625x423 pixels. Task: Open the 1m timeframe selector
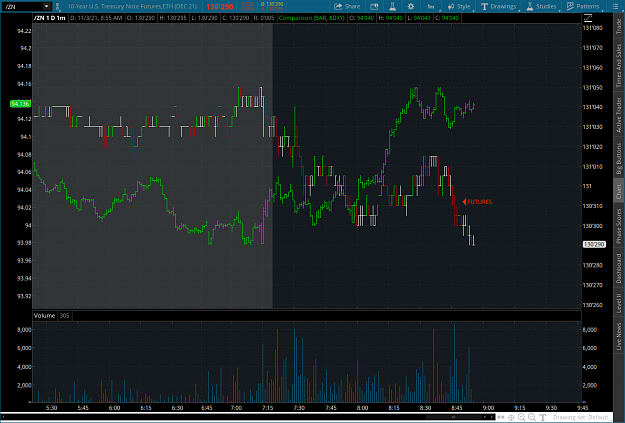[x=432, y=6]
